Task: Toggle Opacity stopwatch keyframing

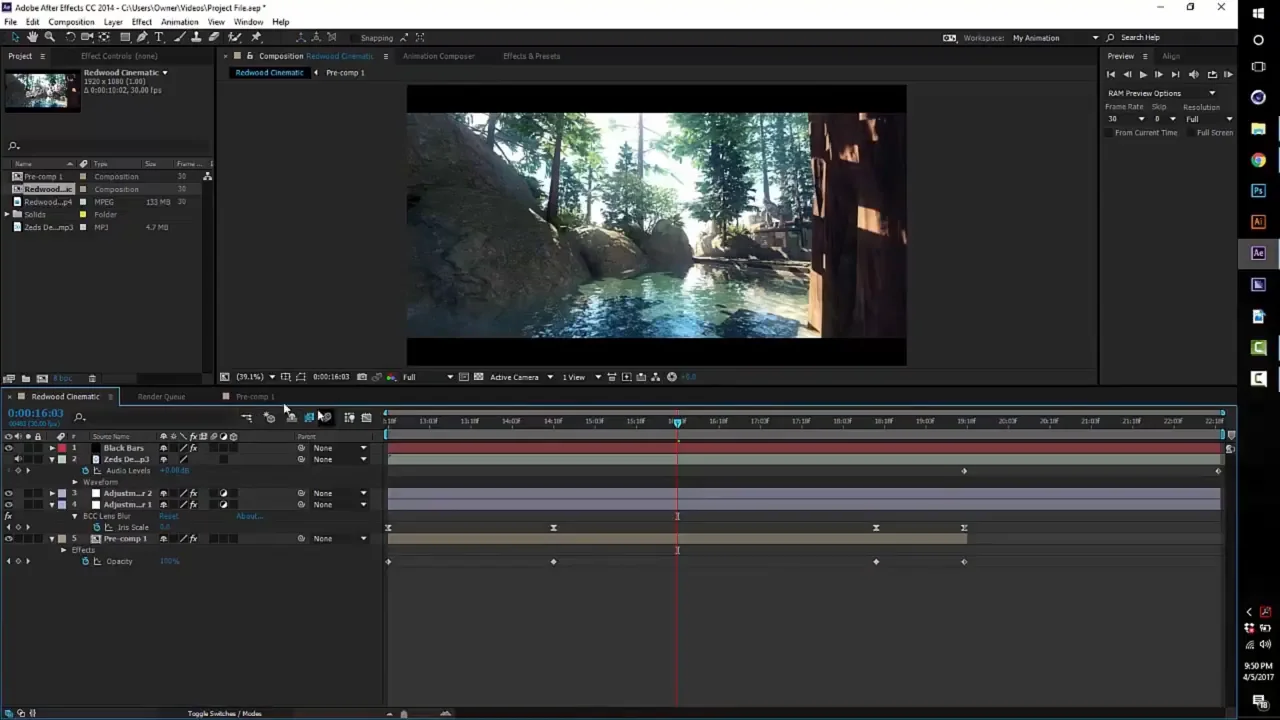Action: [85, 561]
